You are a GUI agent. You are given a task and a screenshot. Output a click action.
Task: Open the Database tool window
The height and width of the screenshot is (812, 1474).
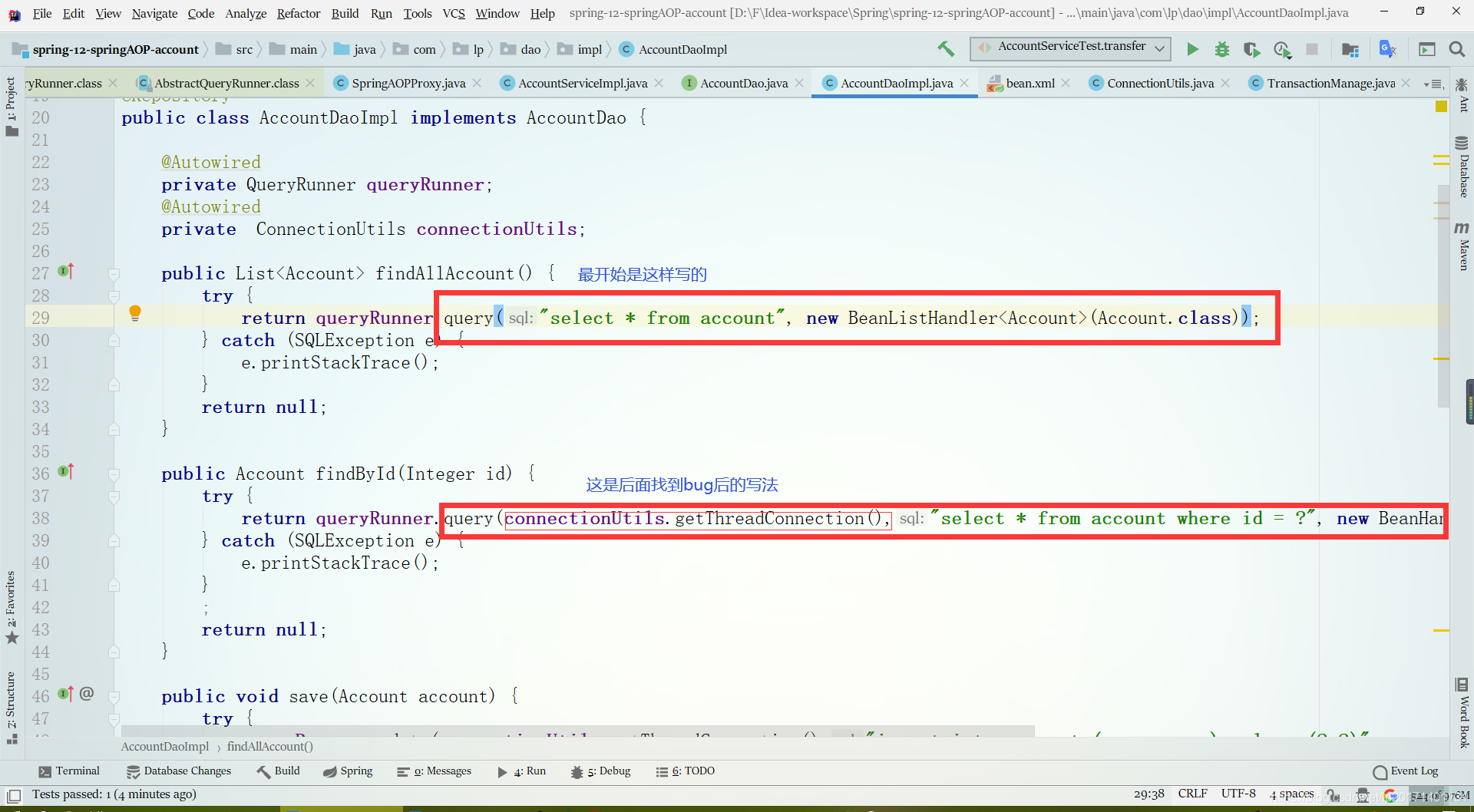coord(1462,167)
